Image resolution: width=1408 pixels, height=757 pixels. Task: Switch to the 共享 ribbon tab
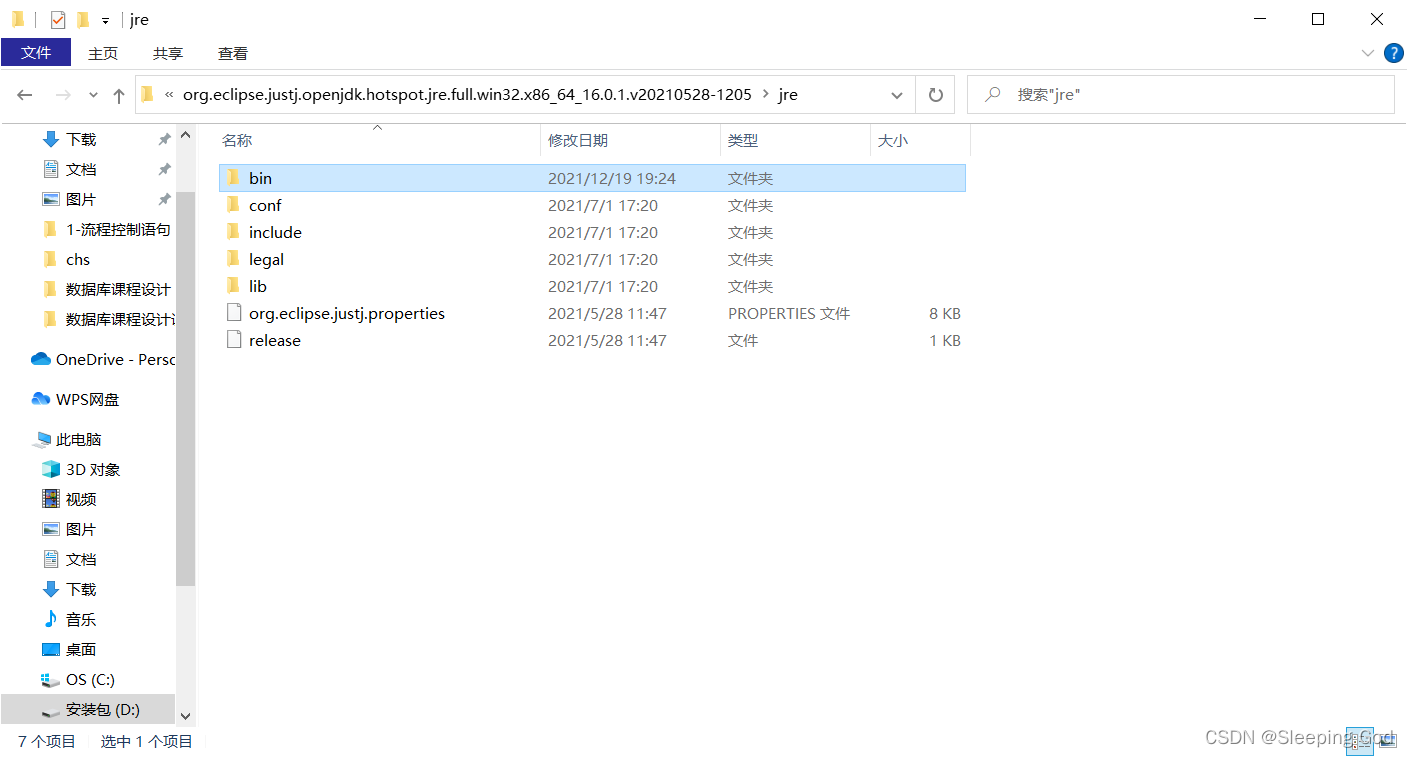[x=168, y=53]
